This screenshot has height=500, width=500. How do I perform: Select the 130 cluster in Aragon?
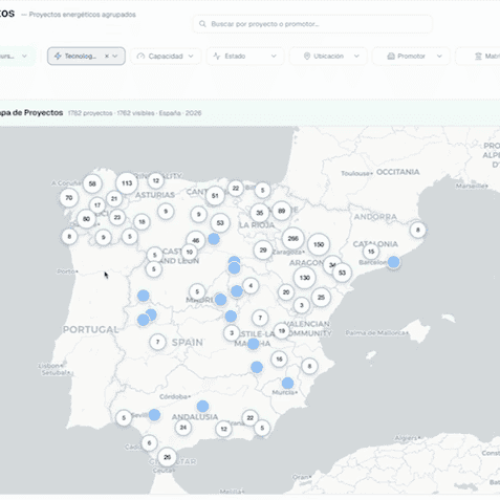(305, 277)
